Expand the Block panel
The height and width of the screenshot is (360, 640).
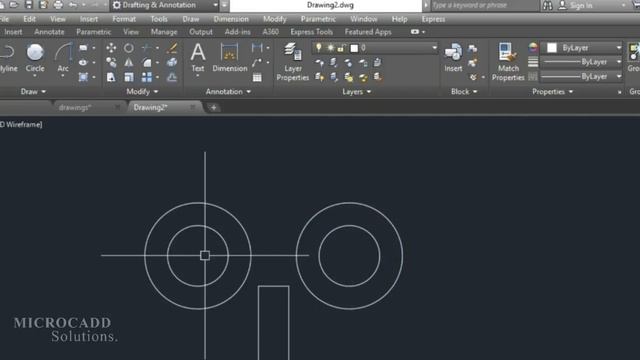464,91
